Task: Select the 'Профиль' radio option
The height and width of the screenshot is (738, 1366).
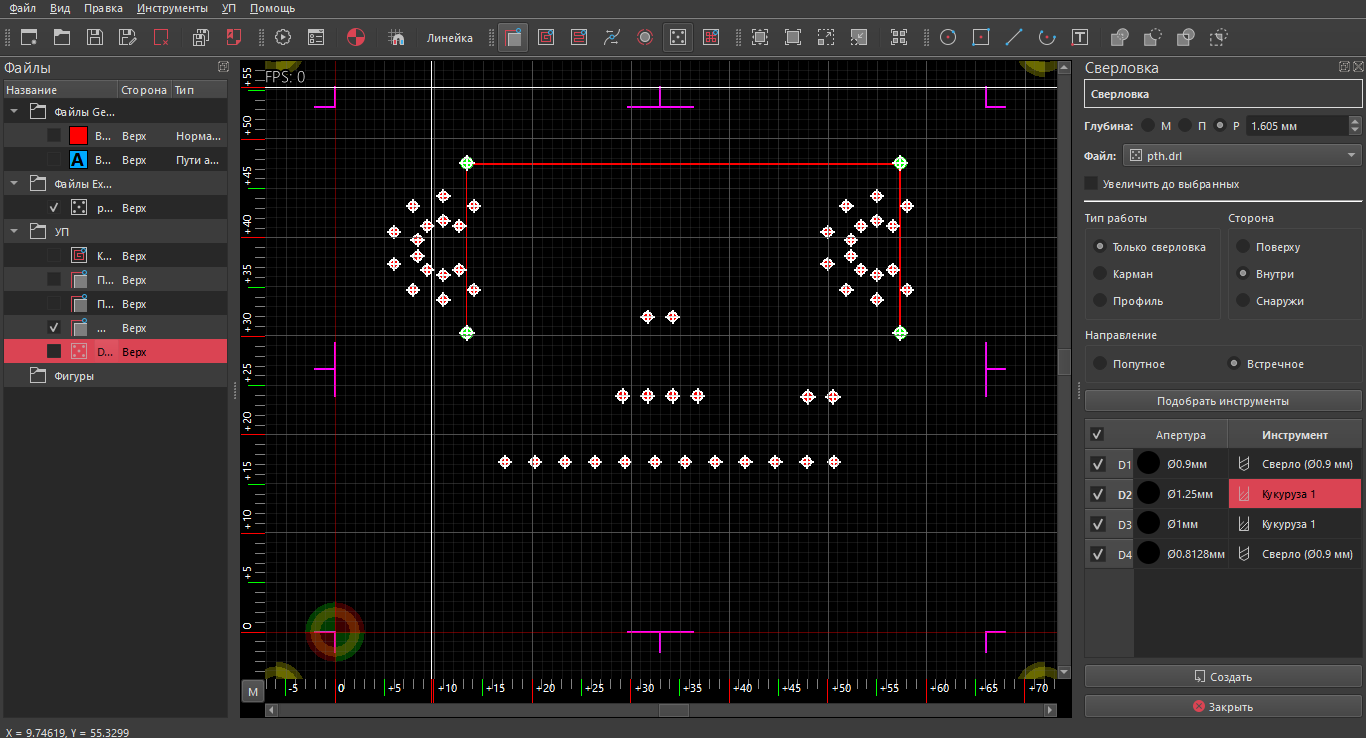Action: tap(1101, 301)
